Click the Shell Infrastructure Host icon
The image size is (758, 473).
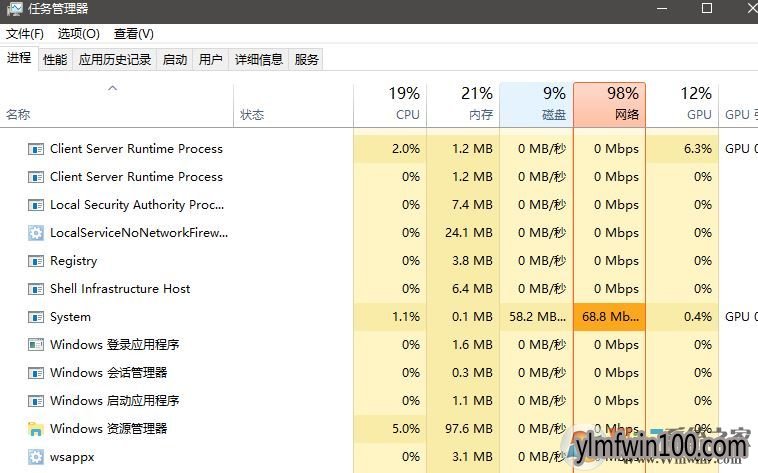pyautogui.click(x=36, y=289)
